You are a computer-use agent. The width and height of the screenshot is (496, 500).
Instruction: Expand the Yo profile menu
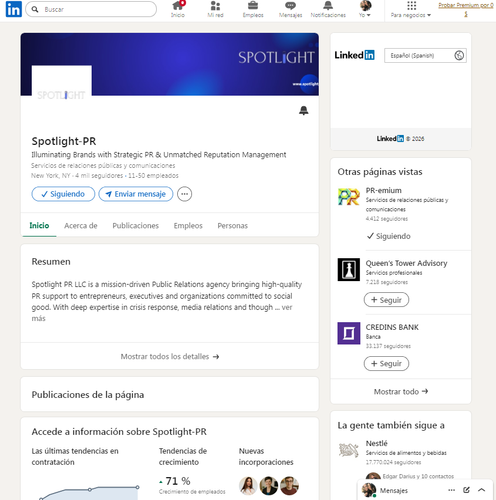tap(365, 9)
